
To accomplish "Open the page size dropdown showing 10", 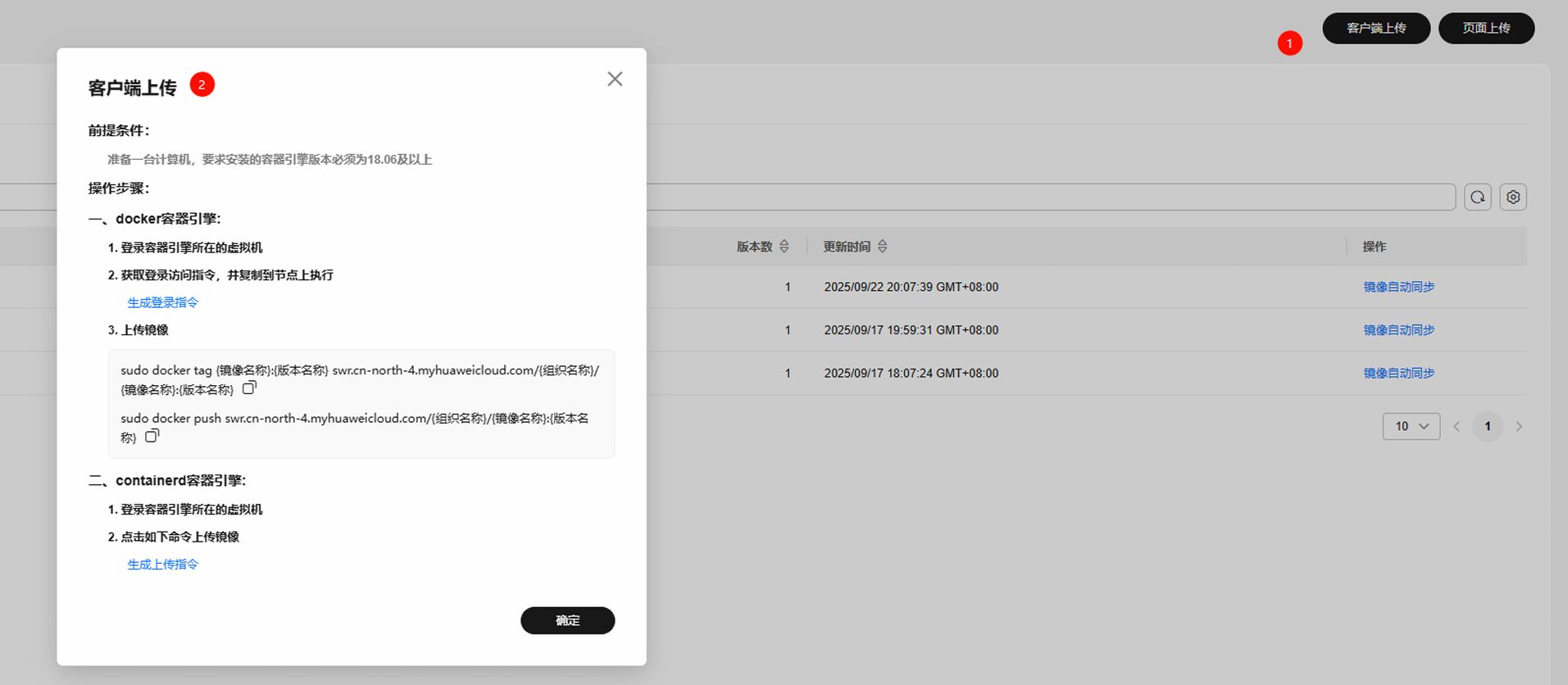I will (x=1411, y=427).
